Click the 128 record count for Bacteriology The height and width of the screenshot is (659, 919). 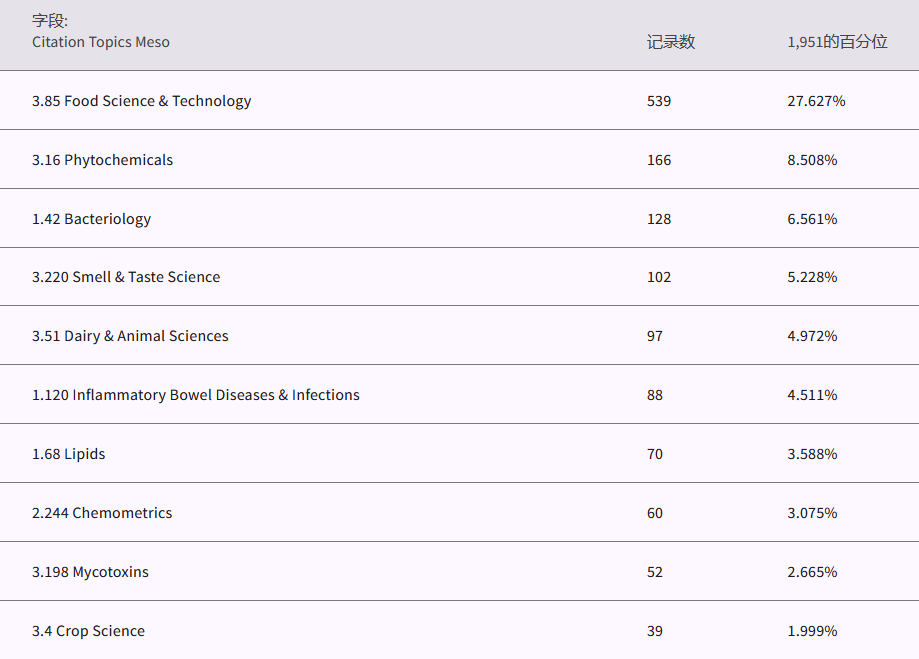pos(659,219)
